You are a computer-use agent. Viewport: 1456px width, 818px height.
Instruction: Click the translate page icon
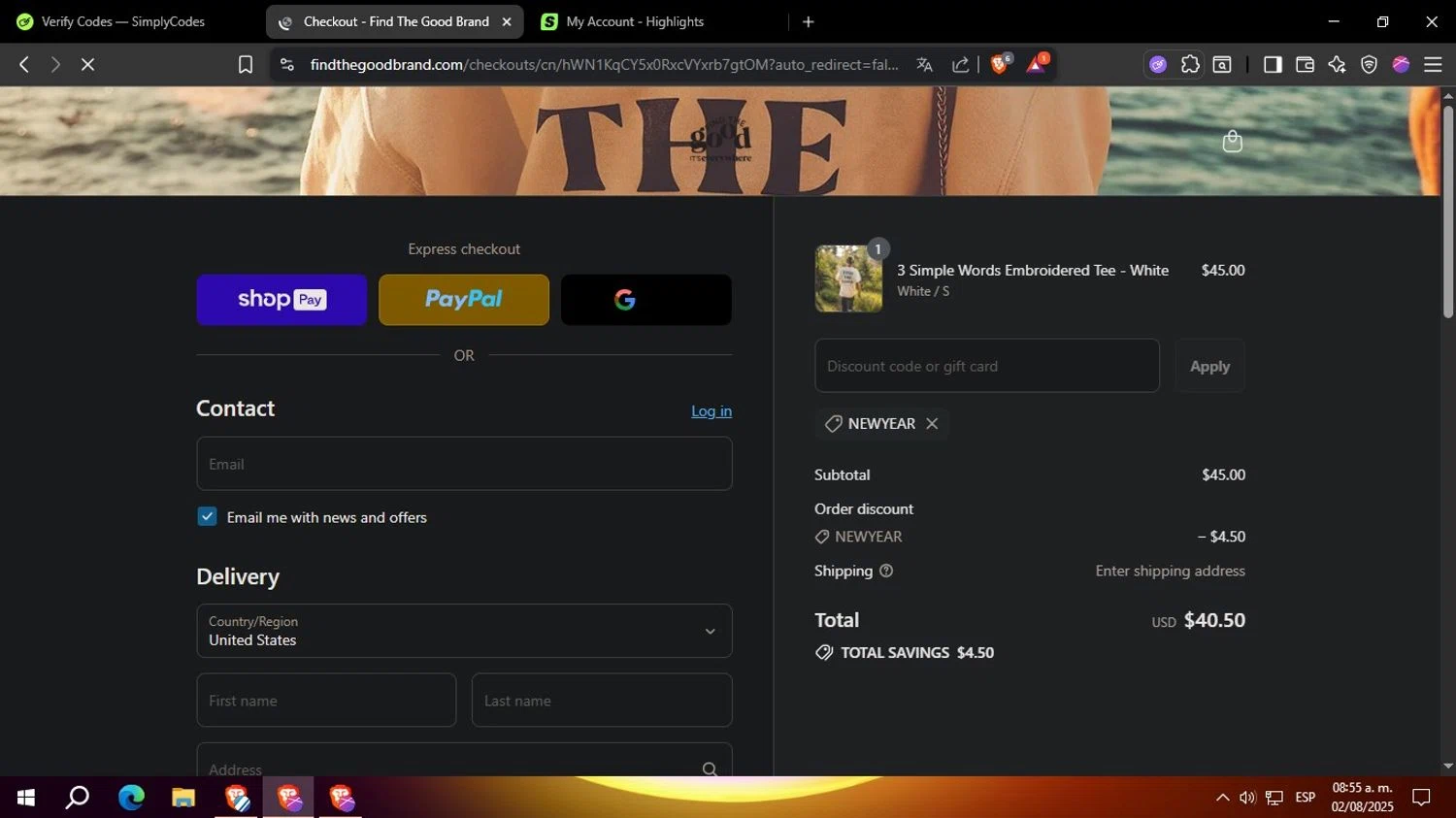coord(924,64)
